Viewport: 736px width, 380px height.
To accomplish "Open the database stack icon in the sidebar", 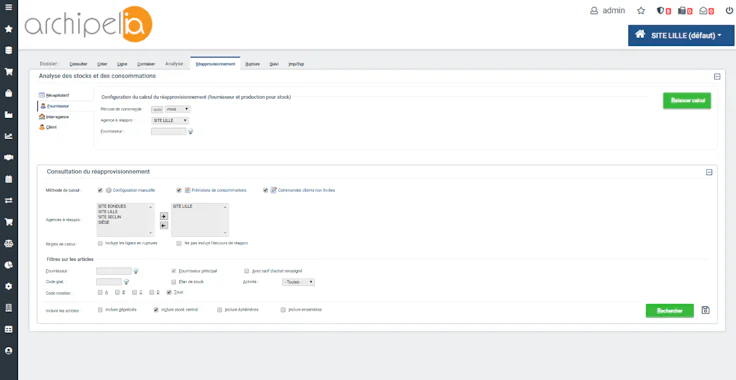I will click(x=8, y=51).
